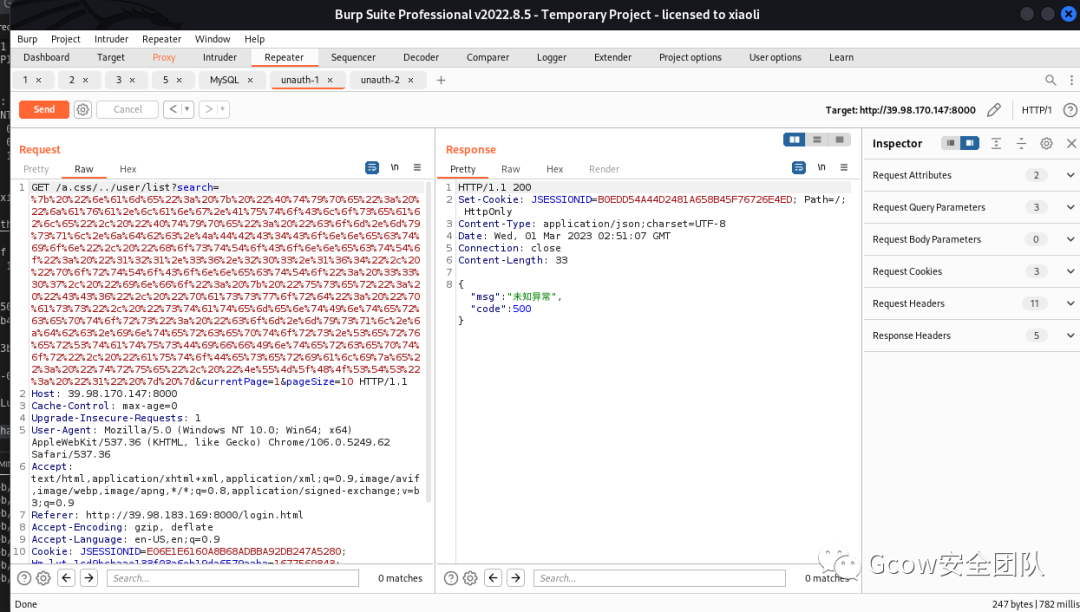Open Inspector settings gear
The image size is (1080, 612).
pos(1046,143)
